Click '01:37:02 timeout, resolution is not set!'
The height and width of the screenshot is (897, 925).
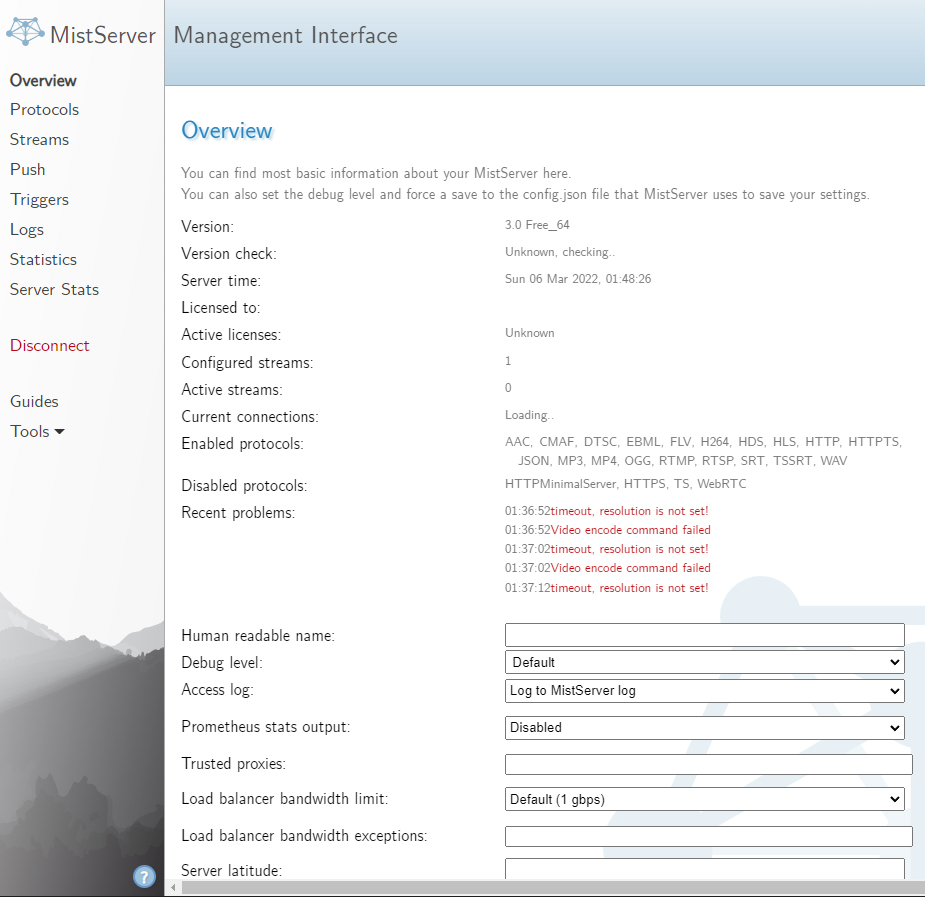tap(606, 548)
